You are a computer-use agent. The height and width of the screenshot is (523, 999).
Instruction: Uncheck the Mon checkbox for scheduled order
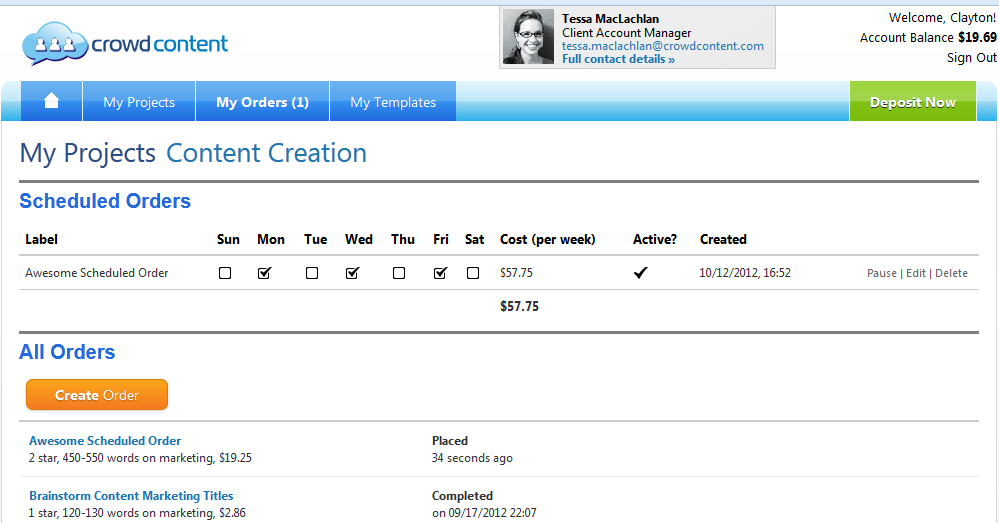point(264,273)
